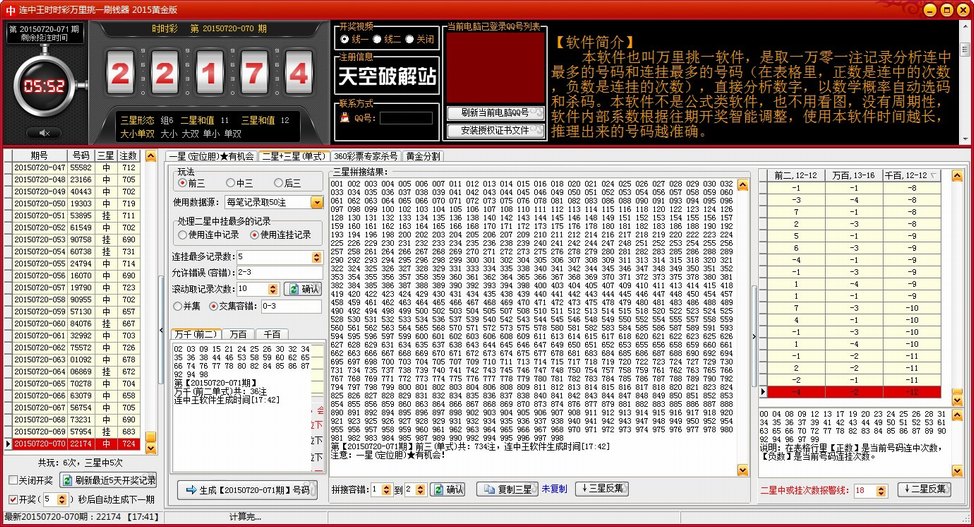Click the green-icon 确认 button beside 滚动取记录次数
974x527 pixels.
pyautogui.click(x=303, y=289)
